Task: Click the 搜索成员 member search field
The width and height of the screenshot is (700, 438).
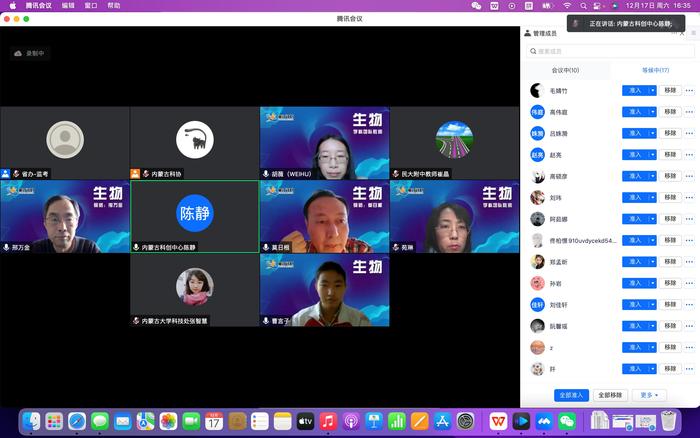Action: 608,51
